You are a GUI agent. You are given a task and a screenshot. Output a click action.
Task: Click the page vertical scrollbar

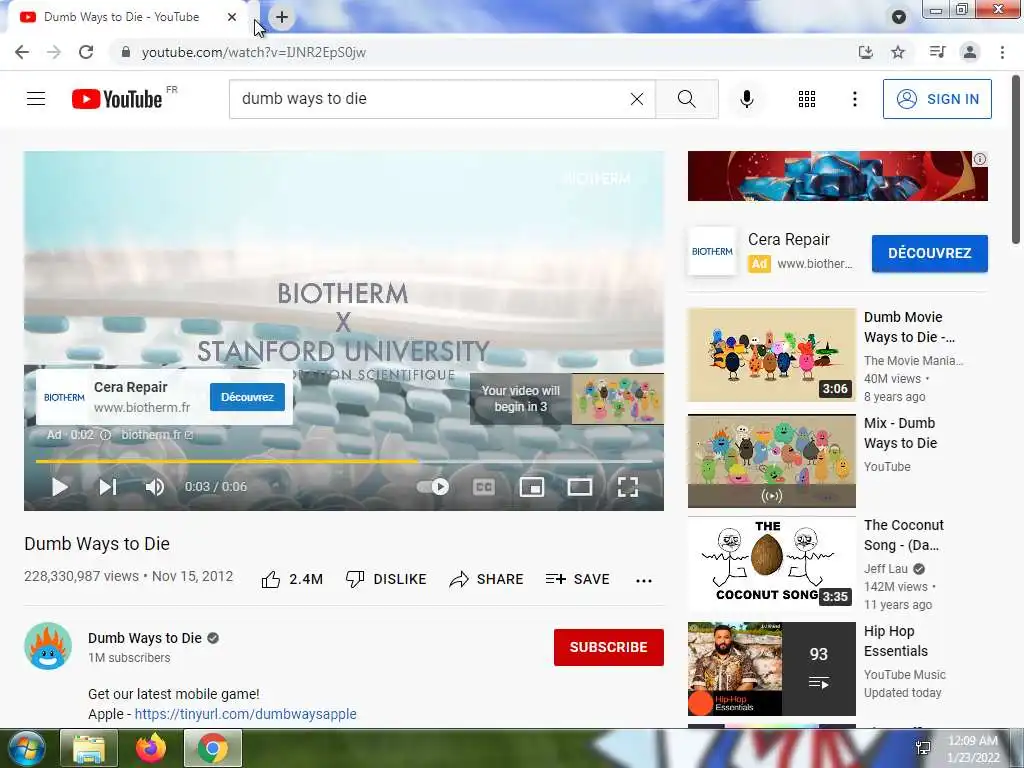coord(1017,160)
